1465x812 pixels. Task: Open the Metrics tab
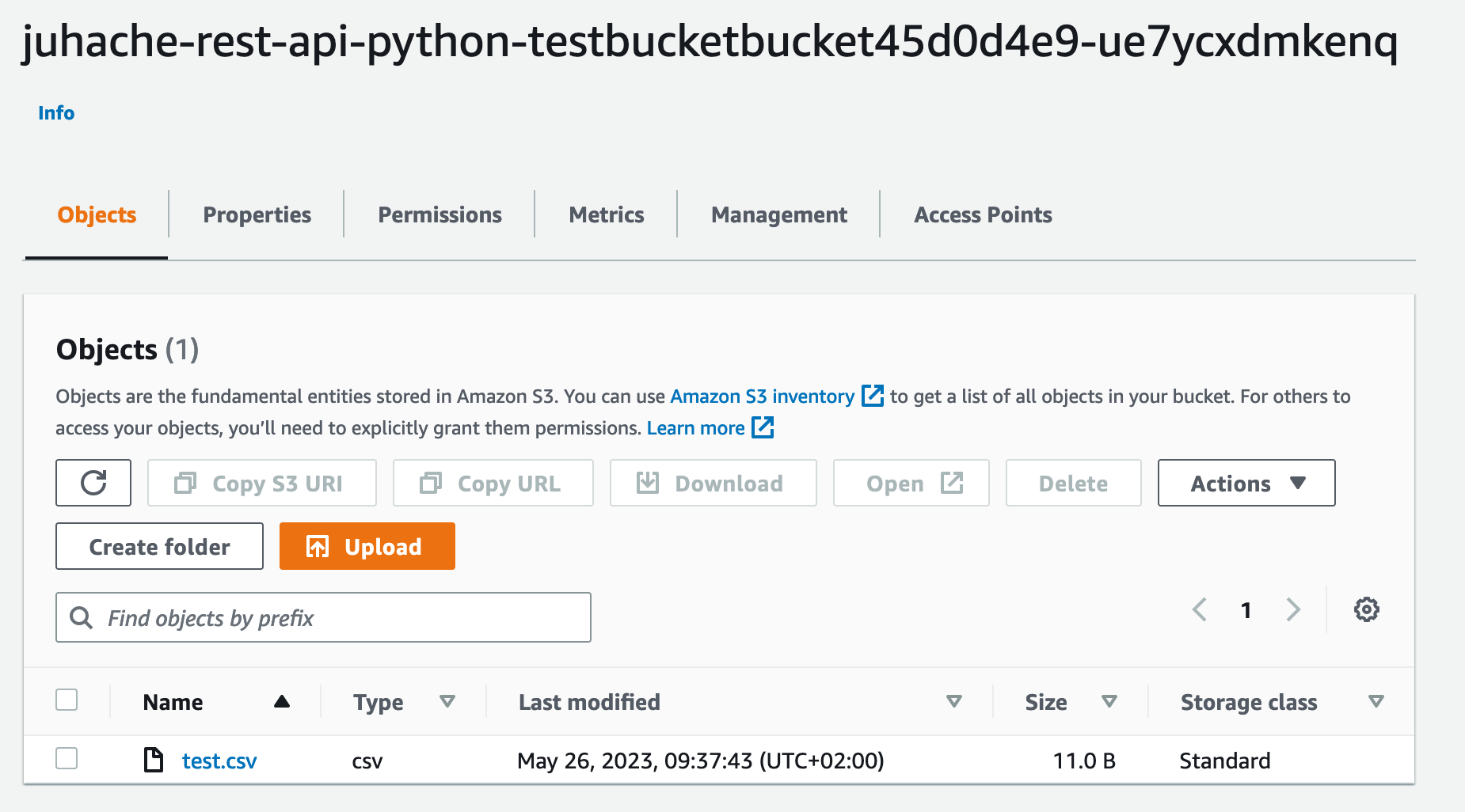pos(607,215)
